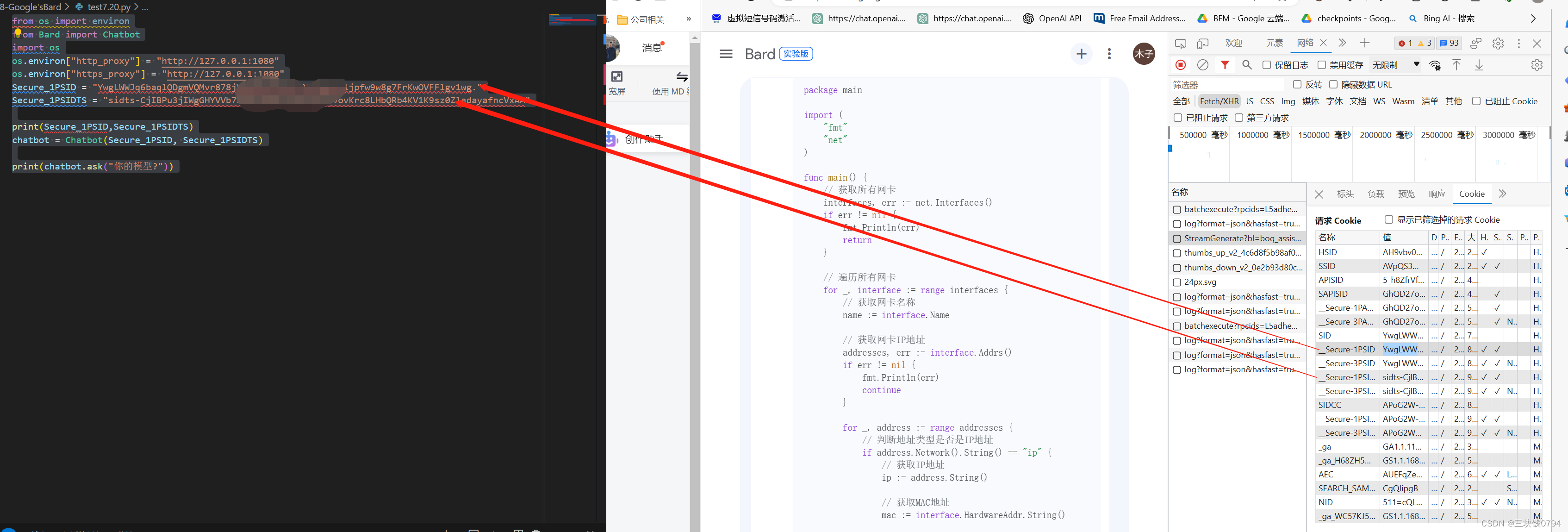Open the network conditions Wi-Fi gear icon
Image resolution: width=1568 pixels, height=532 pixels.
click(x=1435, y=65)
